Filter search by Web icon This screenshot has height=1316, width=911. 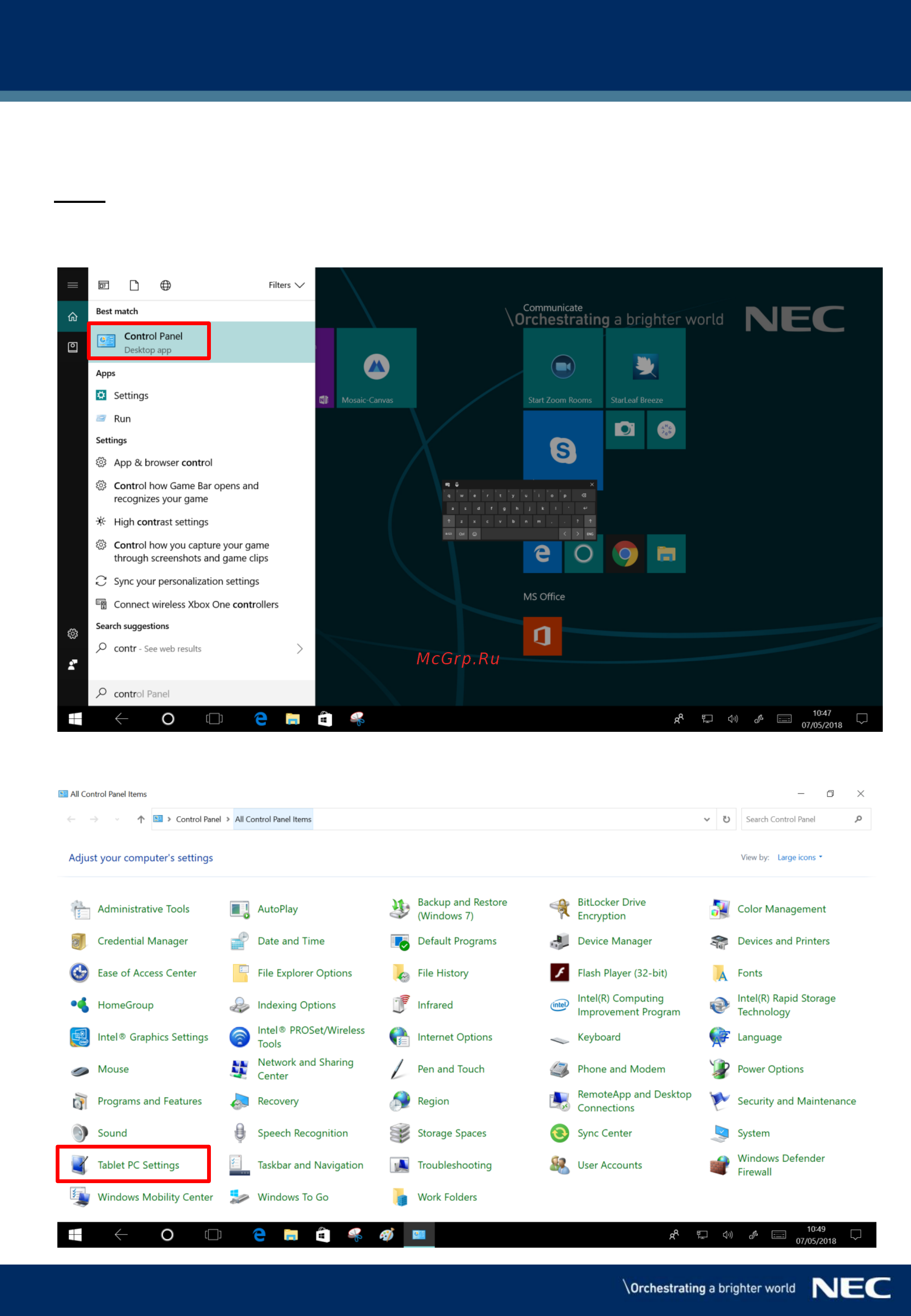165,285
